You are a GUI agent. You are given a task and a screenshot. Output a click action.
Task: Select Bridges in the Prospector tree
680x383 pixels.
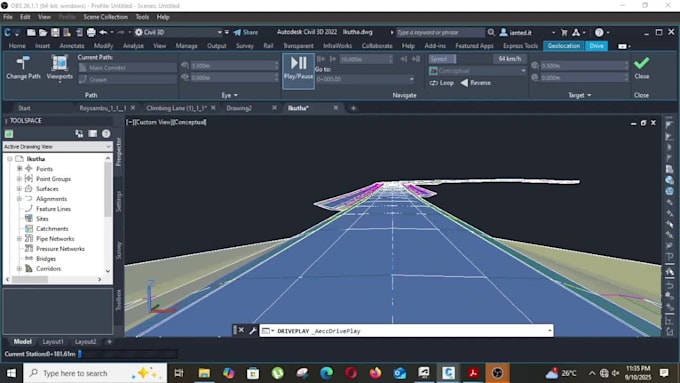click(x=46, y=259)
